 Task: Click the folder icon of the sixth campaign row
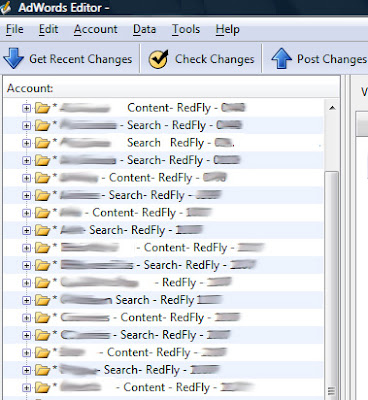point(42,195)
